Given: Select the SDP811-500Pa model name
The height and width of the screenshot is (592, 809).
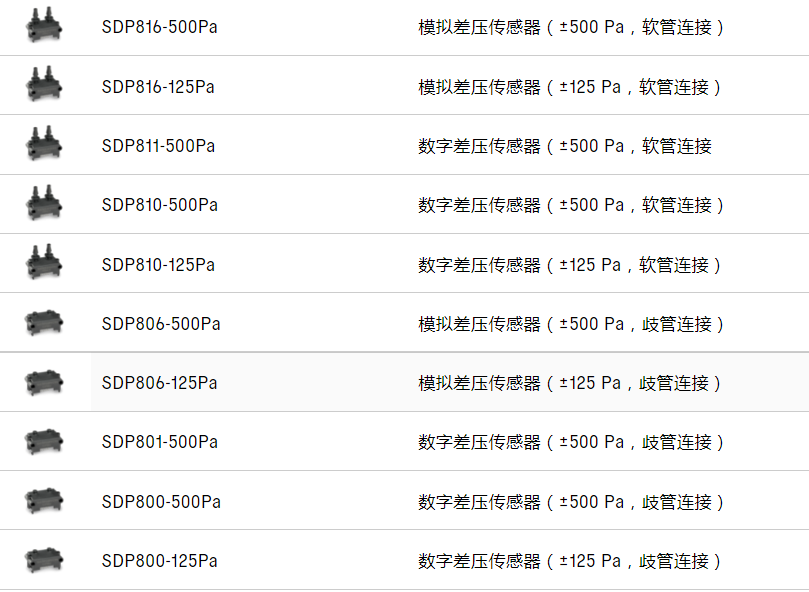Looking at the screenshot, I should 158,146.
